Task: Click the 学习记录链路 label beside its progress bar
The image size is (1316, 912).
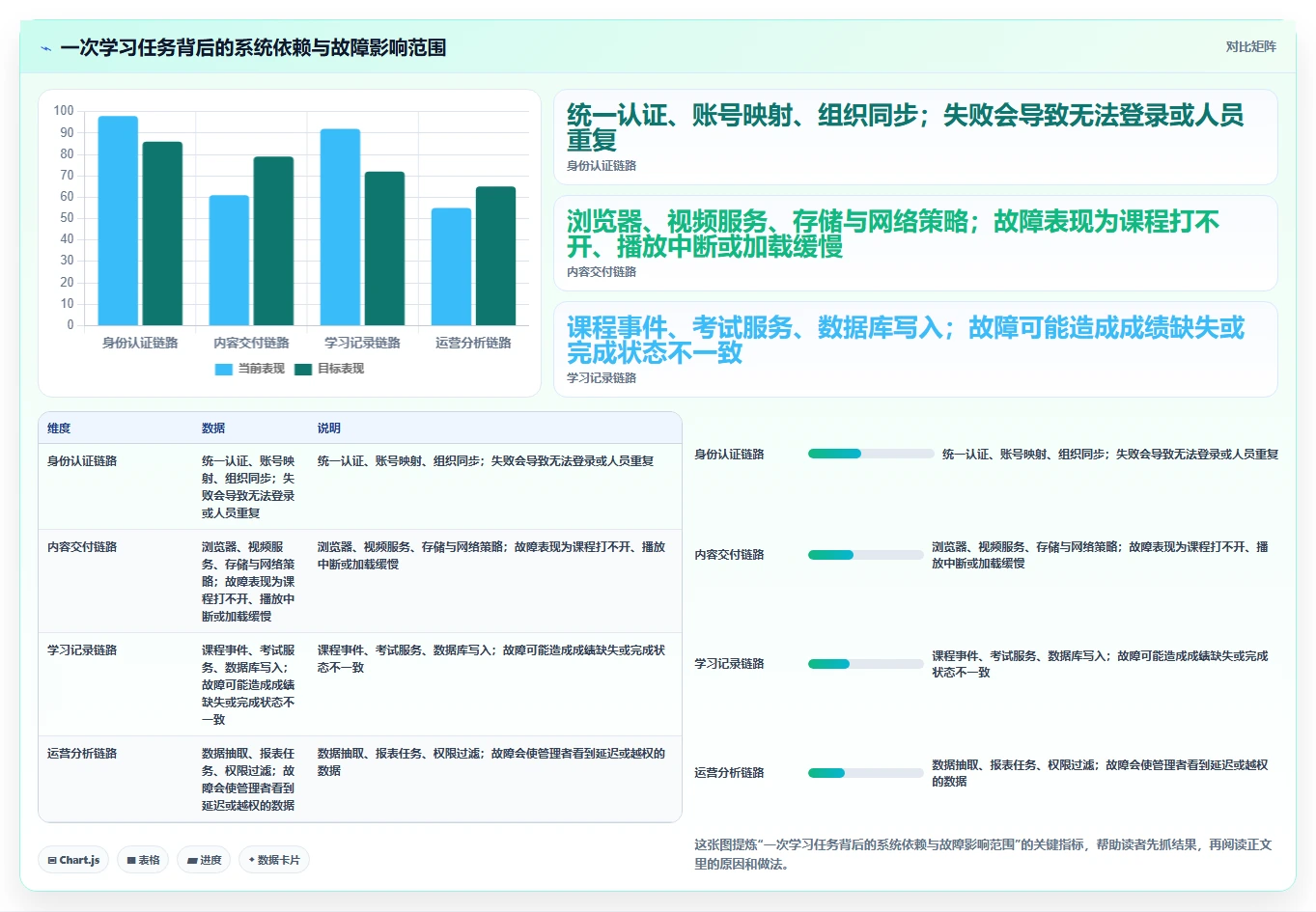Action: tap(729, 664)
